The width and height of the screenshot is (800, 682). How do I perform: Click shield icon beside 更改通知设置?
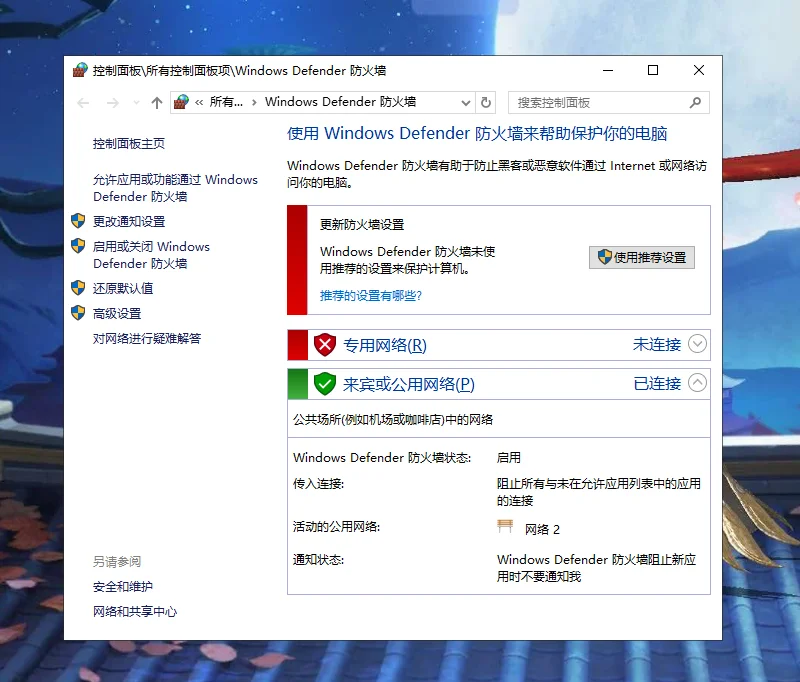click(x=78, y=221)
